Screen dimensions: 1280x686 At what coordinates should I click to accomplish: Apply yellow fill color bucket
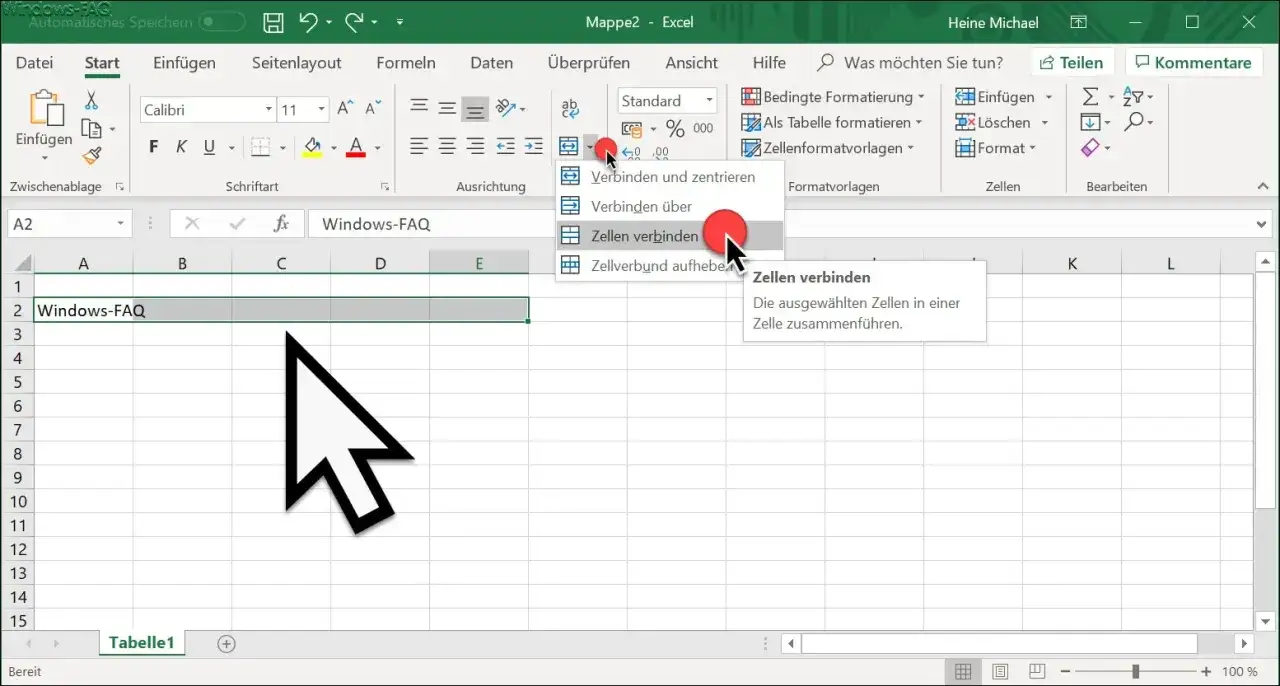click(312, 148)
